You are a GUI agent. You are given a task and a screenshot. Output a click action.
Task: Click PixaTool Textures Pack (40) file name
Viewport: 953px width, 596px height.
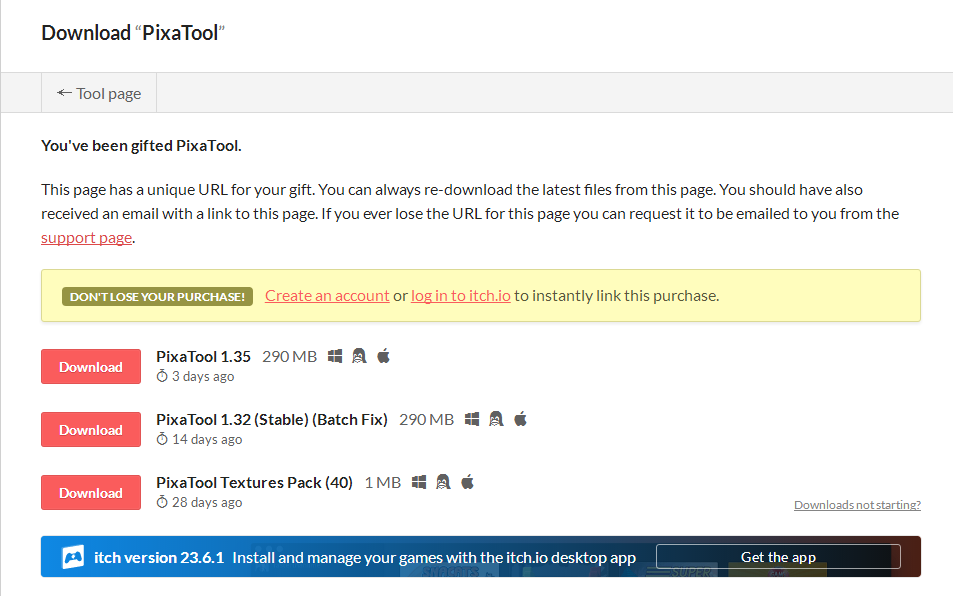coord(255,483)
